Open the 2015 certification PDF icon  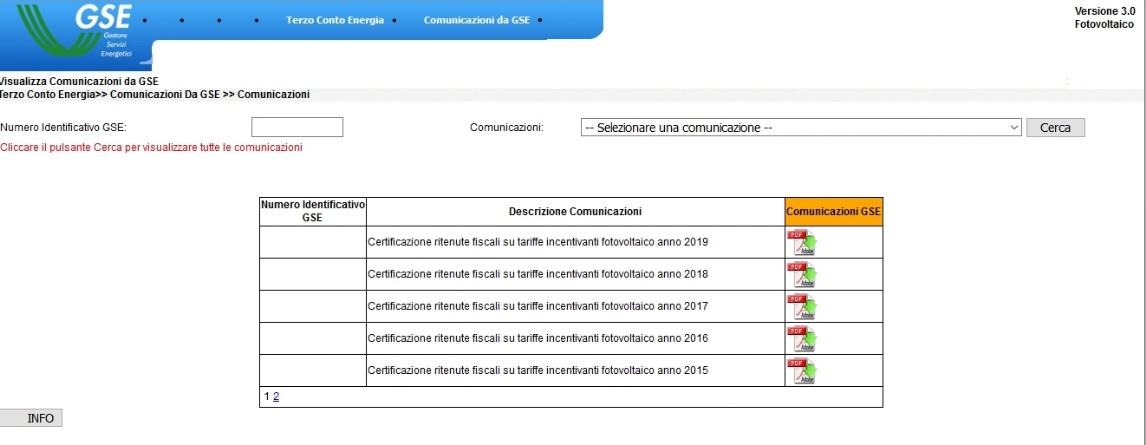[x=802, y=371]
